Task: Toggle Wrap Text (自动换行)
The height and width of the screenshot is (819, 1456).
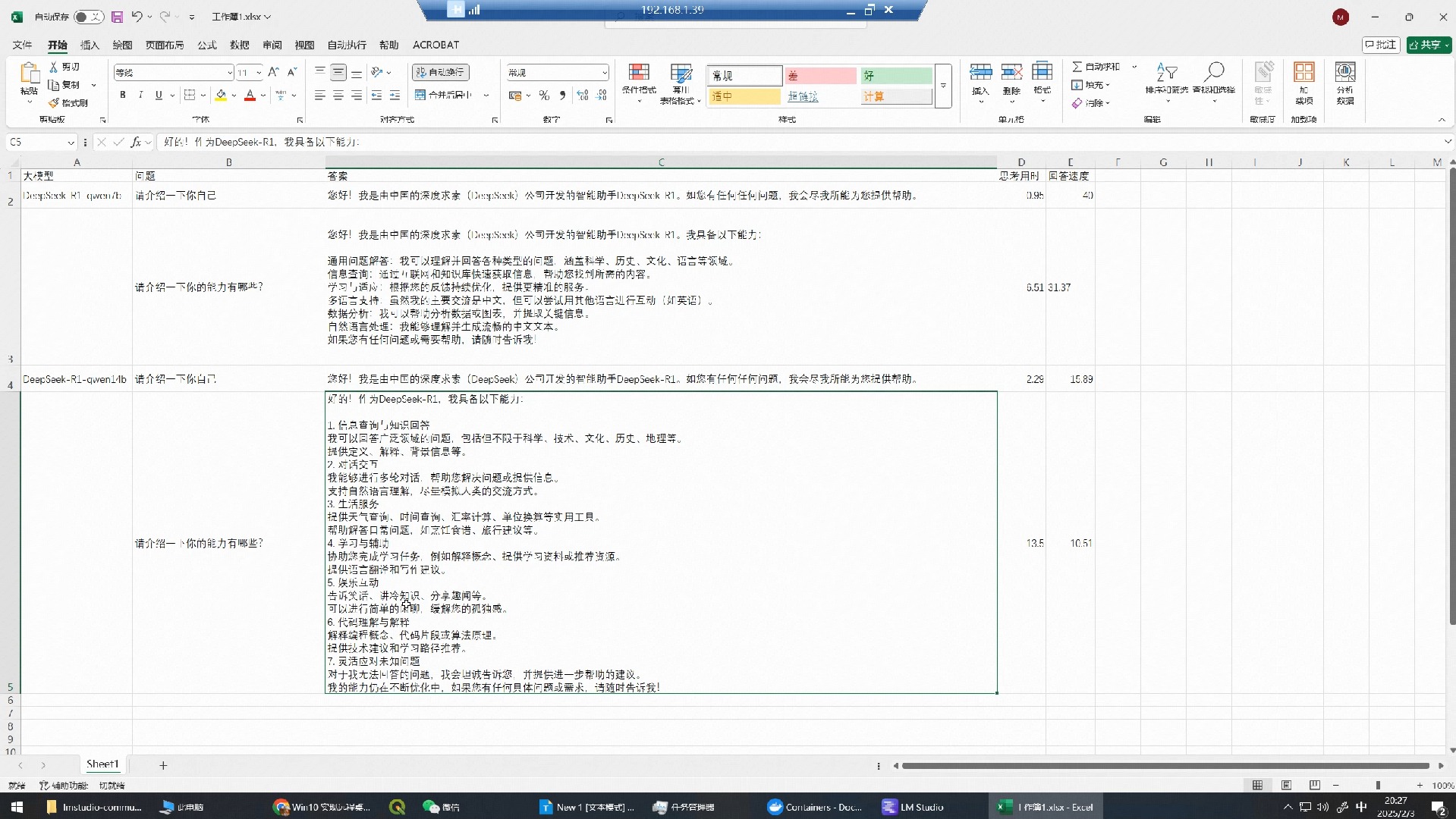Action: [441, 72]
